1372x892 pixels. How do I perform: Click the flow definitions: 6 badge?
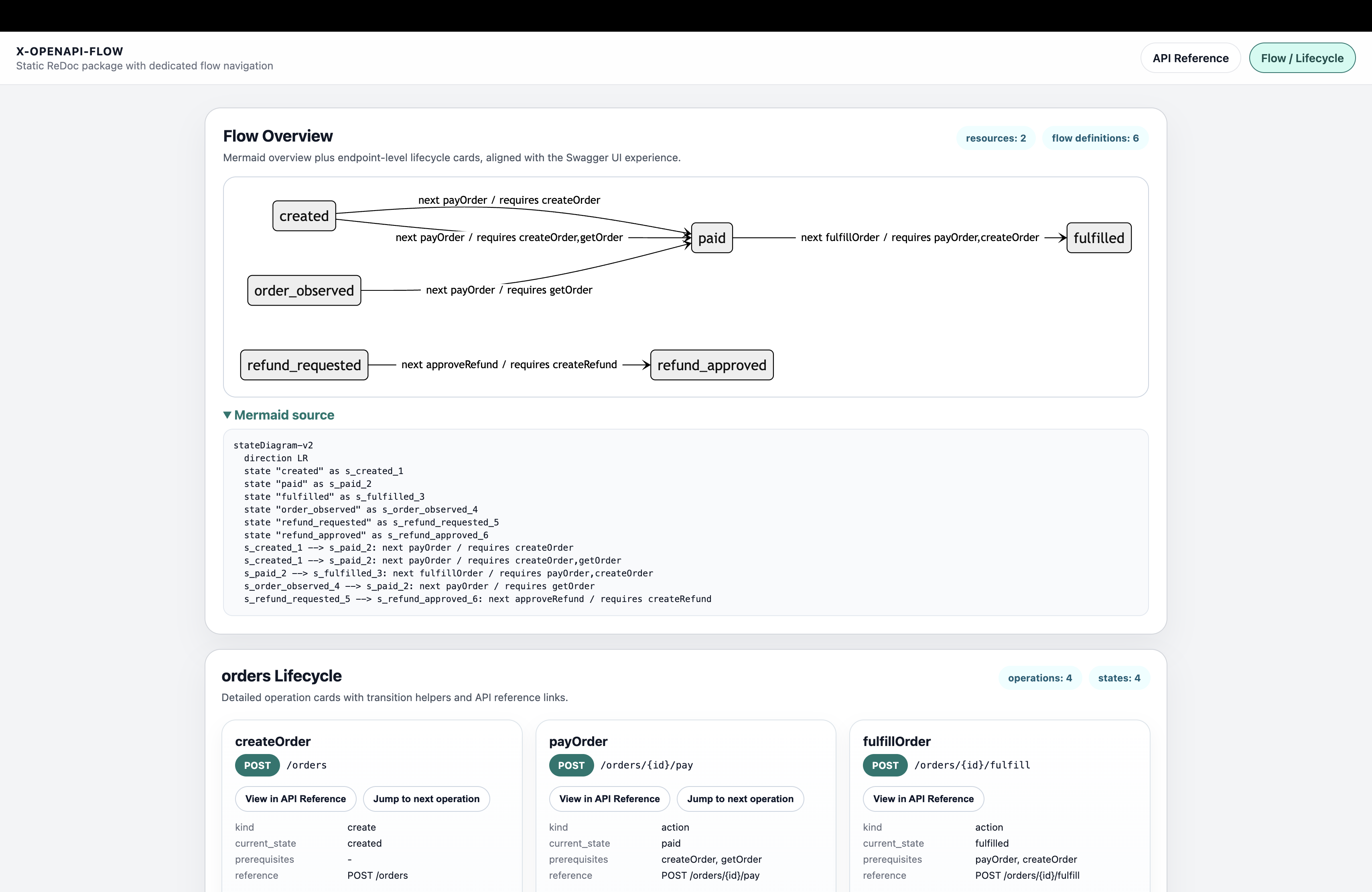[x=1095, y=138]
